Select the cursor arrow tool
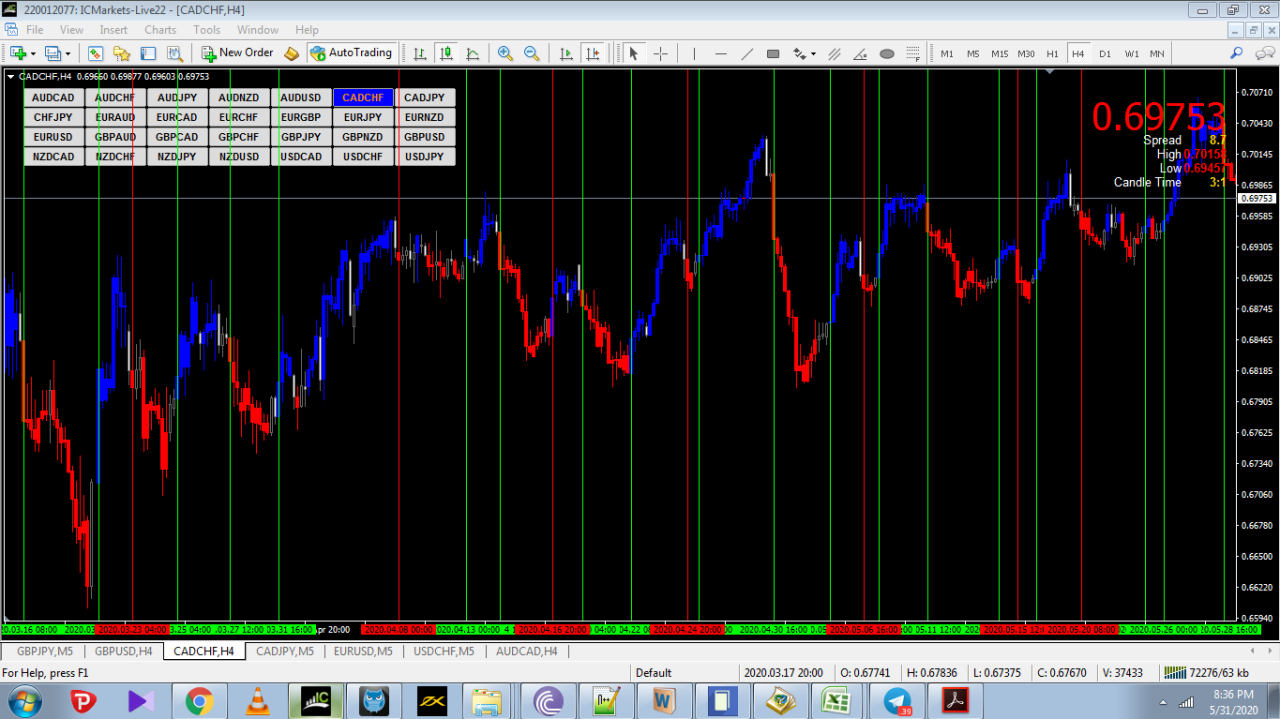The width and height of the screenshot is (1280, 719). coord(633,53)
